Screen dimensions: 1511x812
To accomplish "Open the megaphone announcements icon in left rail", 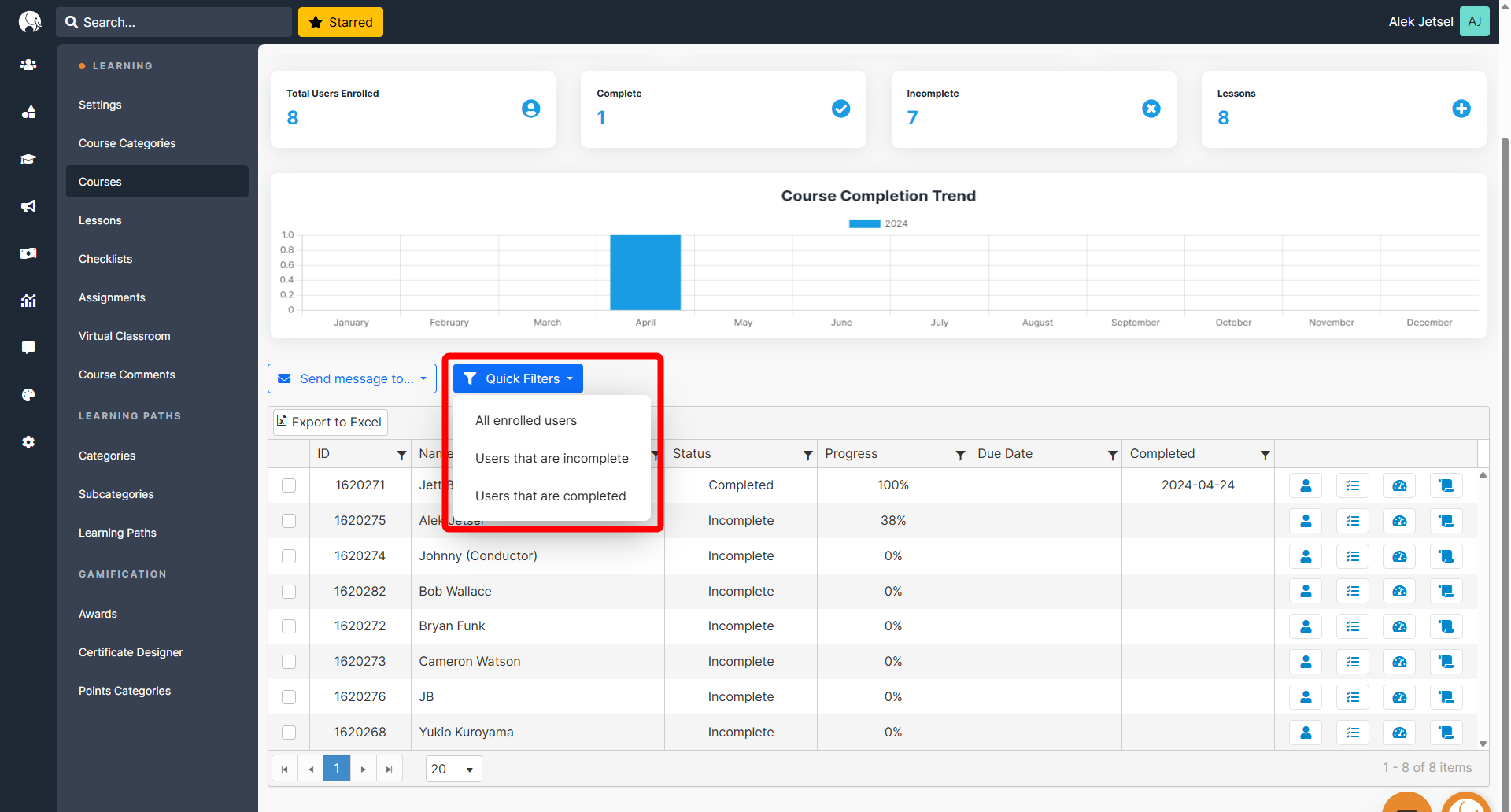I will (x=28, y=206).
